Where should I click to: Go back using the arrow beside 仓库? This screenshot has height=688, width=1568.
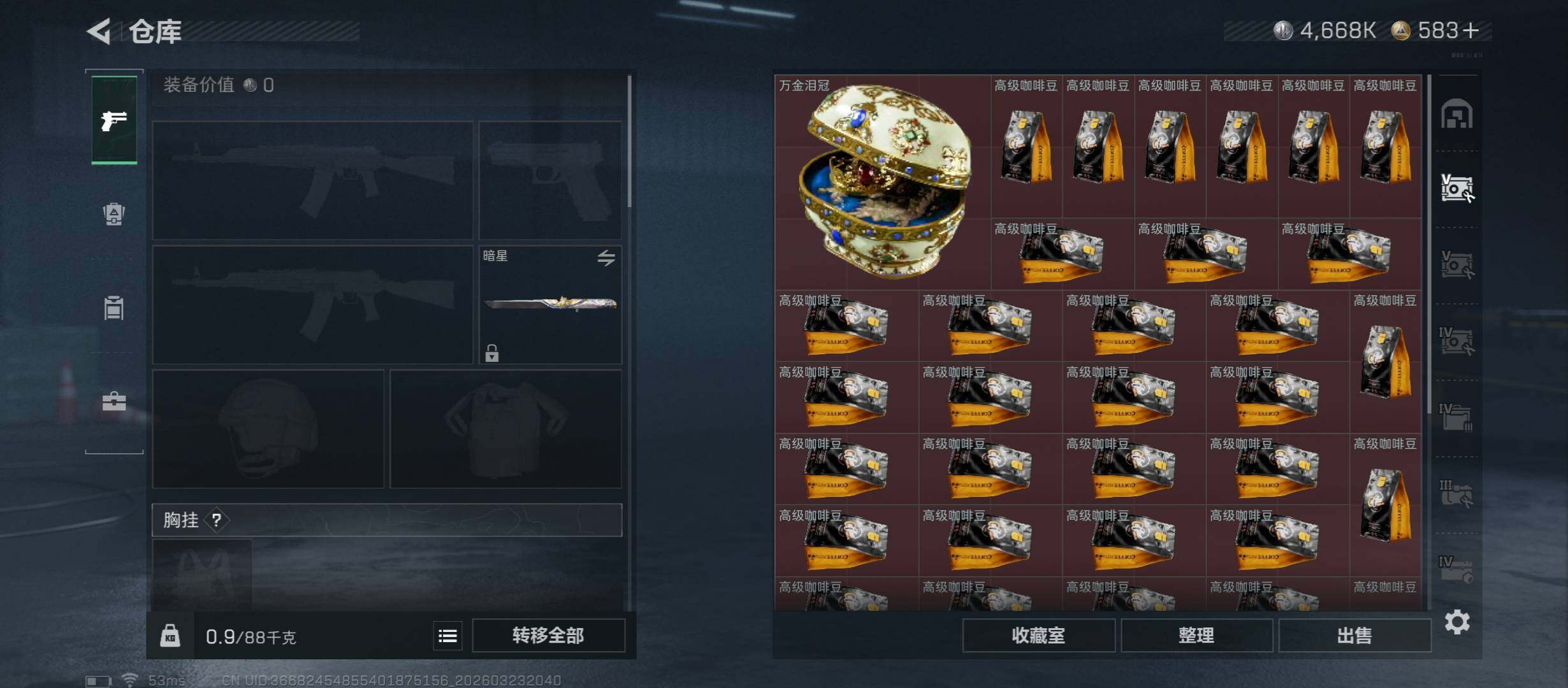click(x=99, y=31)
